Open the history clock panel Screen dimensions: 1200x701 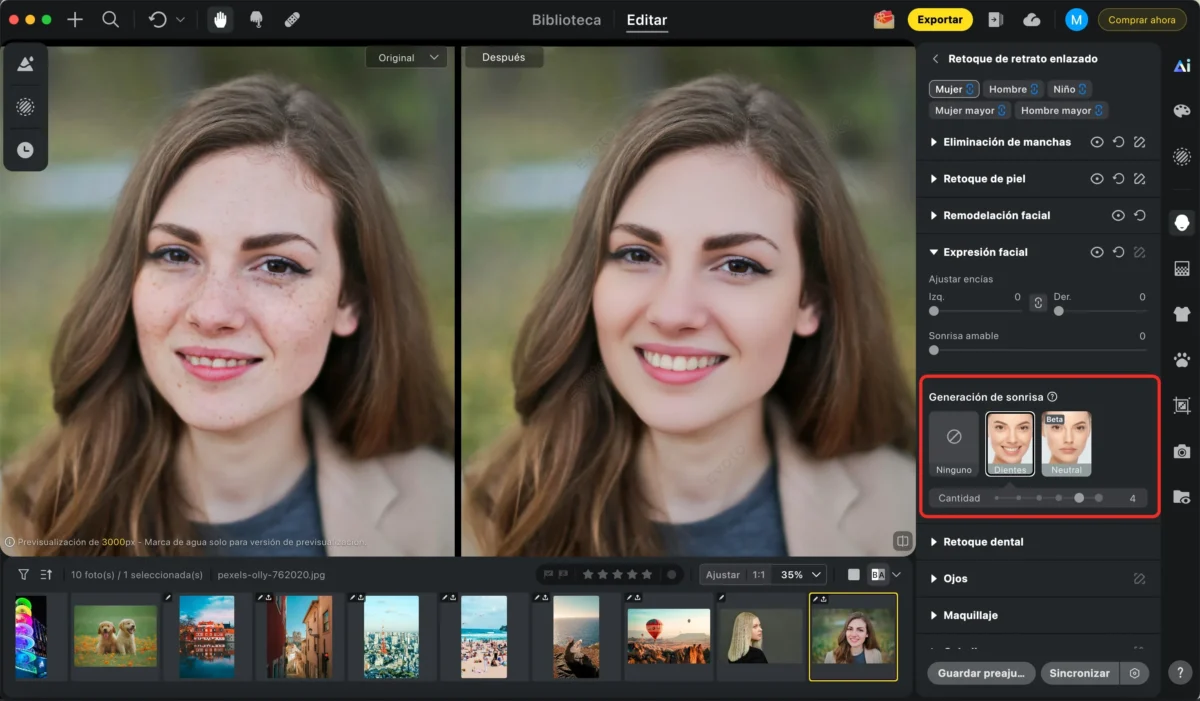25,150
